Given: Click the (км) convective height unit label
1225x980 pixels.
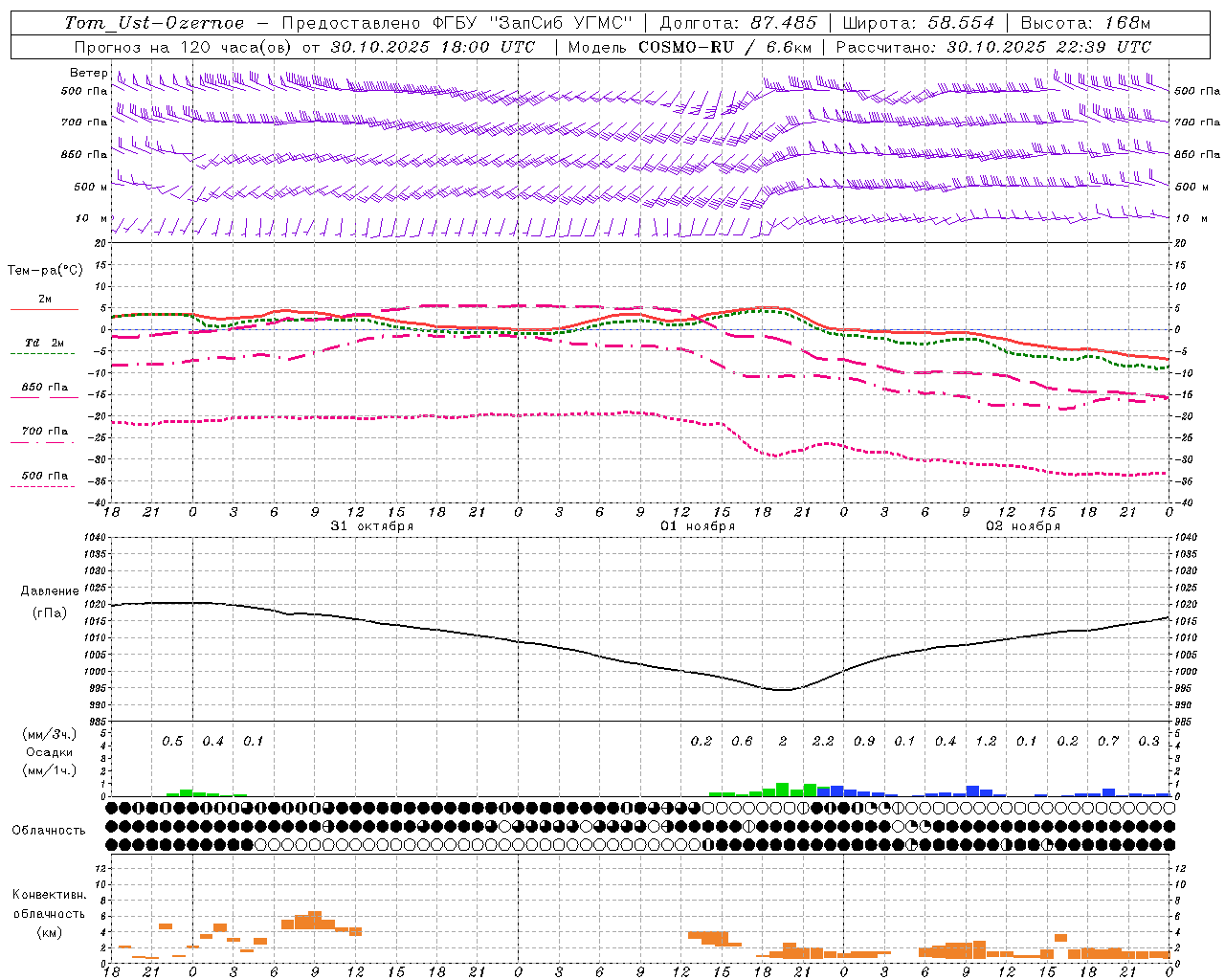Looking at the screenshot, I should [49, 932].
